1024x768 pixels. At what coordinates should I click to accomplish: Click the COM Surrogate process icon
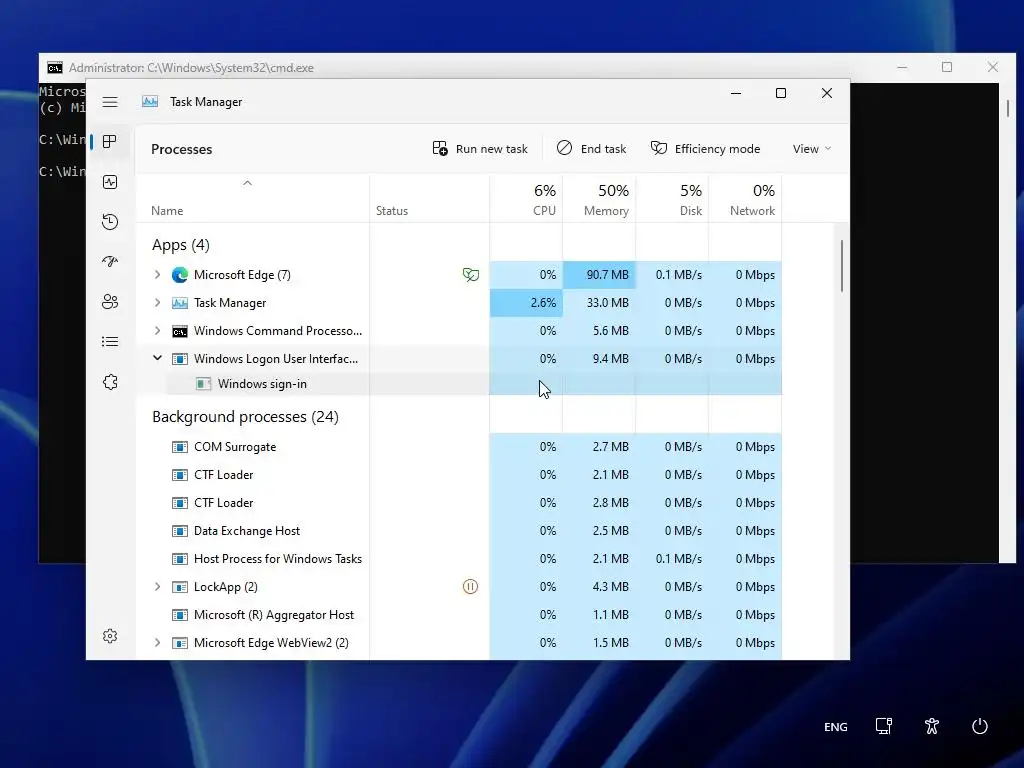tap(180, 447)
